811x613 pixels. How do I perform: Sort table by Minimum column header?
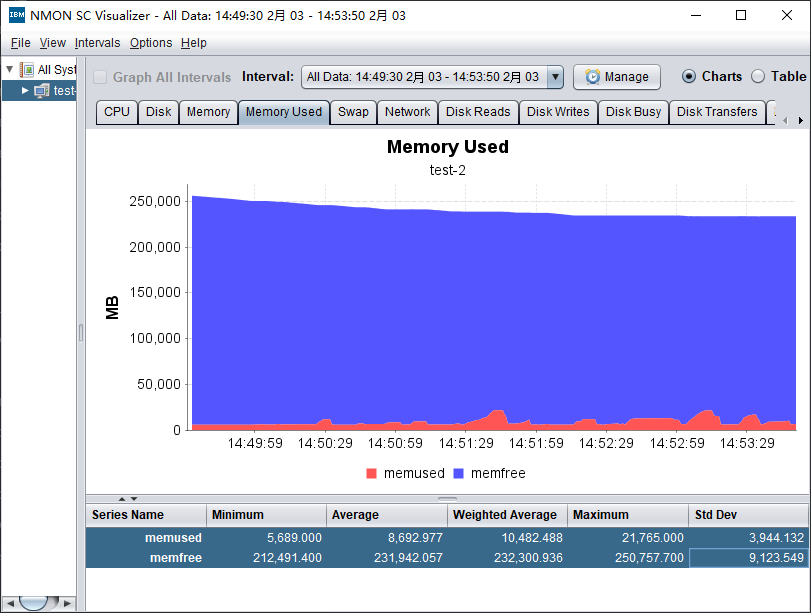click(266, 515)
